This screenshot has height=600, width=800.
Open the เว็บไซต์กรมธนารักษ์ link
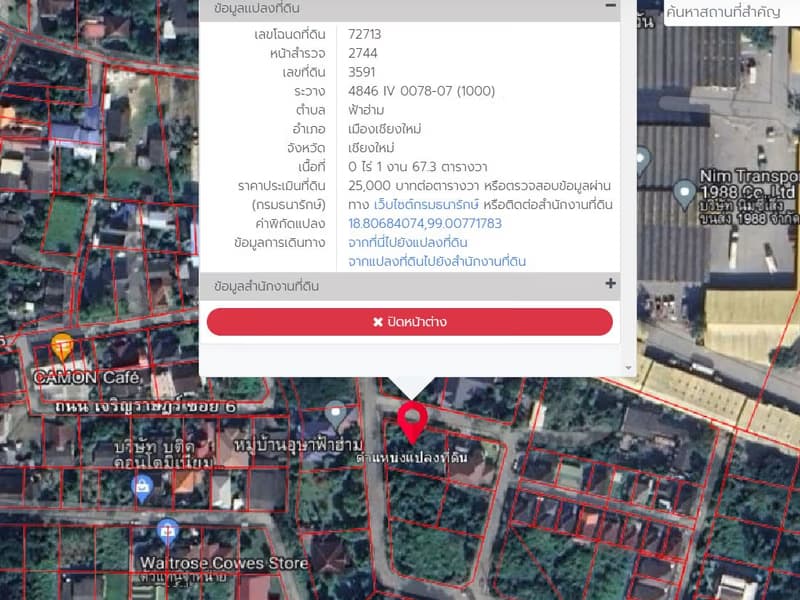click(x=426, y=205)
